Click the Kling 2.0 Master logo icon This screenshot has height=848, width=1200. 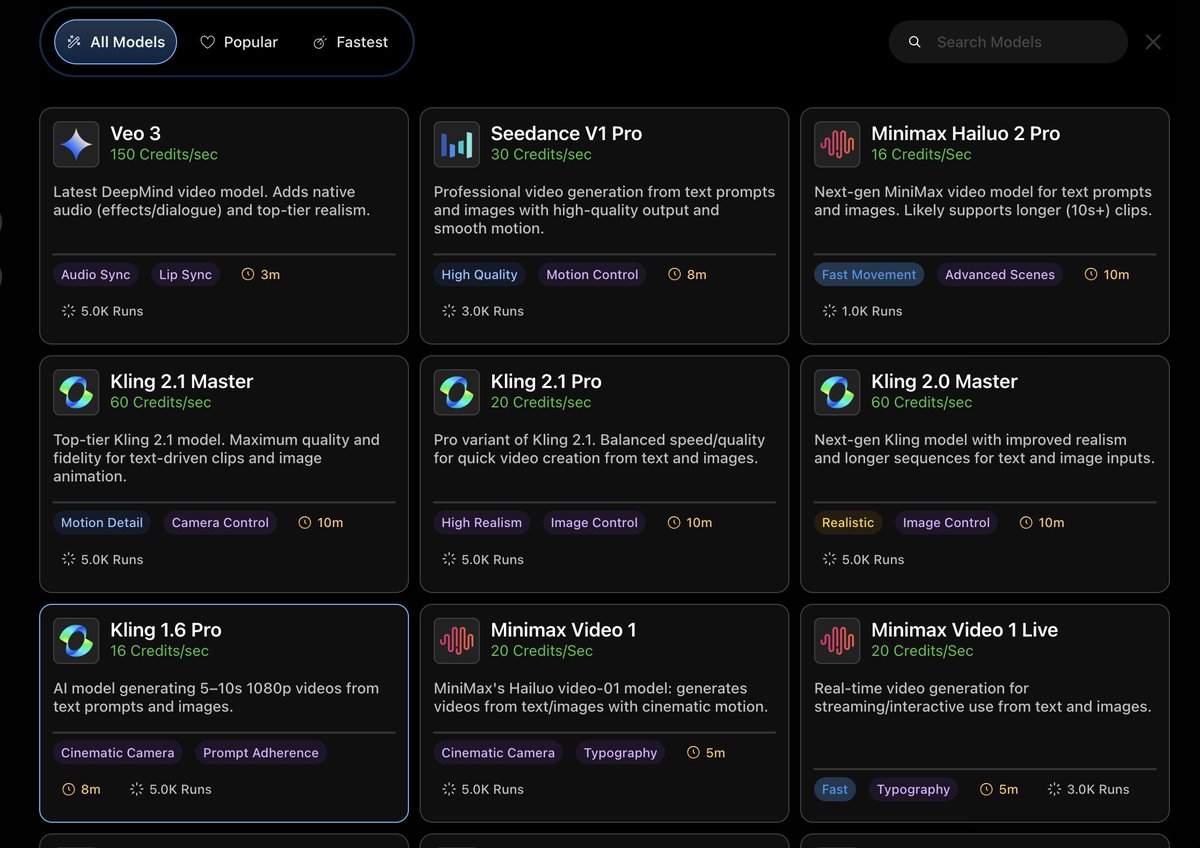click(x=837, y=392)
